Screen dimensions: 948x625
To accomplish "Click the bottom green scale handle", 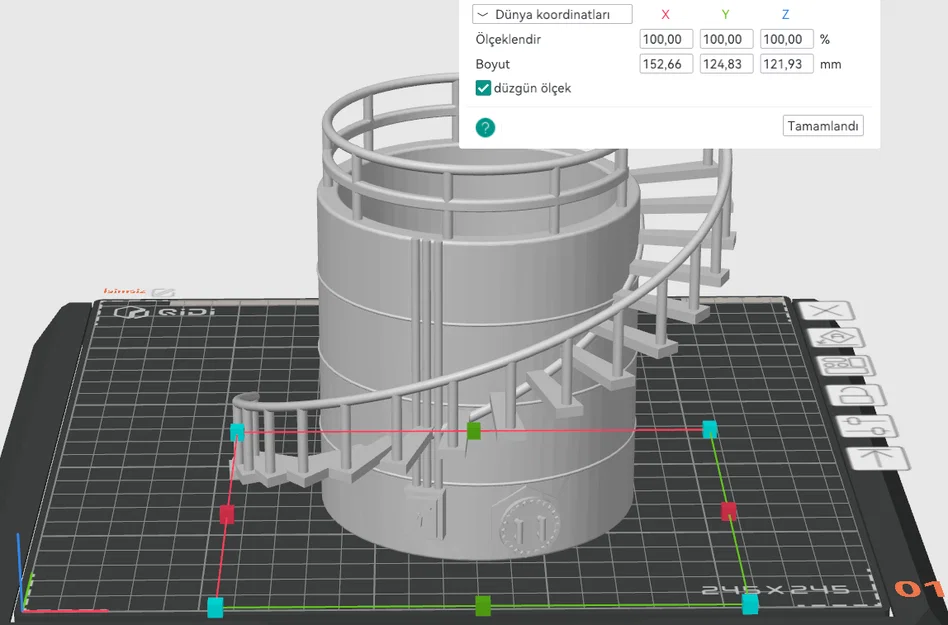I will tap(482, 606).
